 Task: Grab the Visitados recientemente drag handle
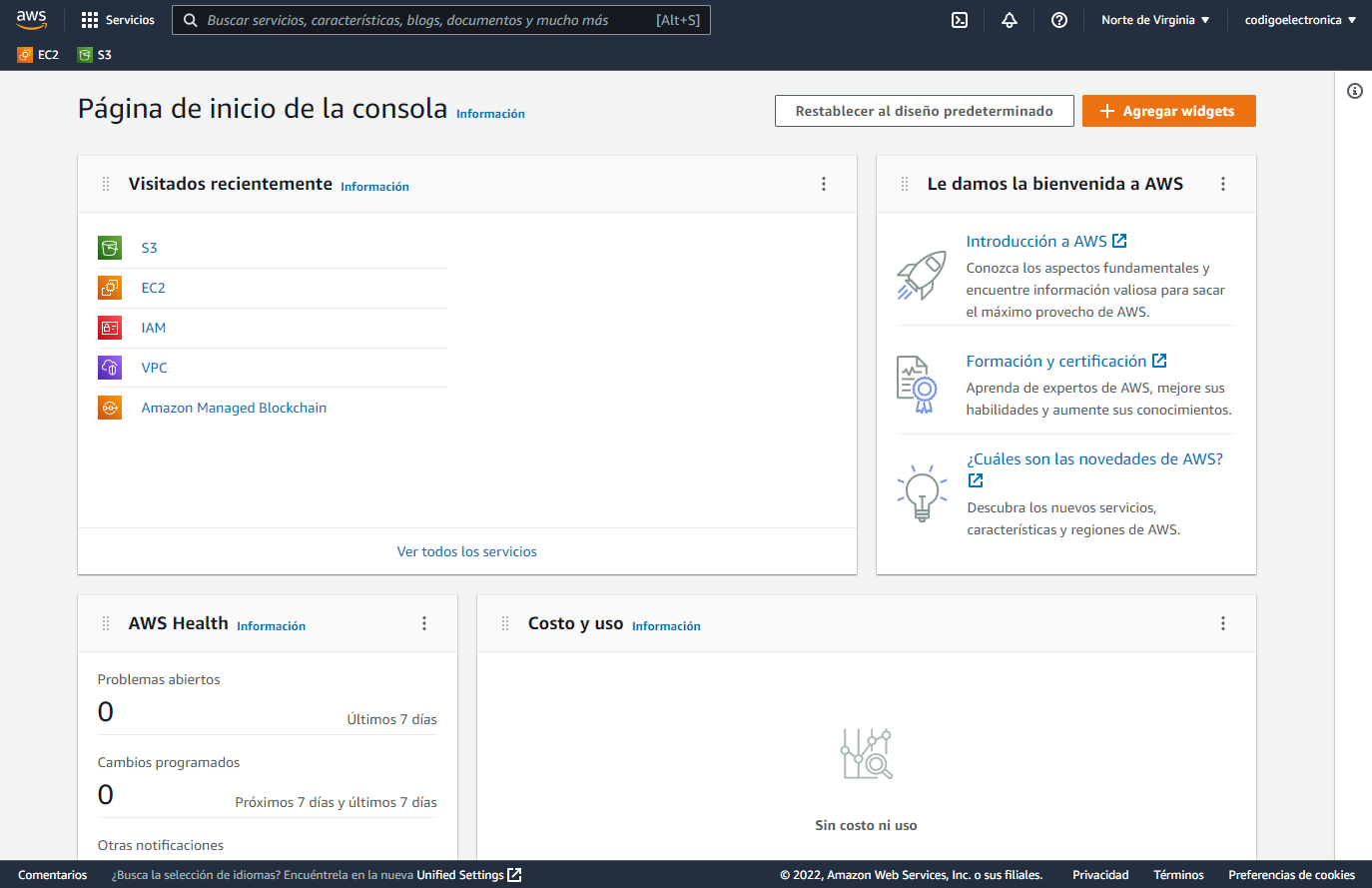(x=106, y=184)
